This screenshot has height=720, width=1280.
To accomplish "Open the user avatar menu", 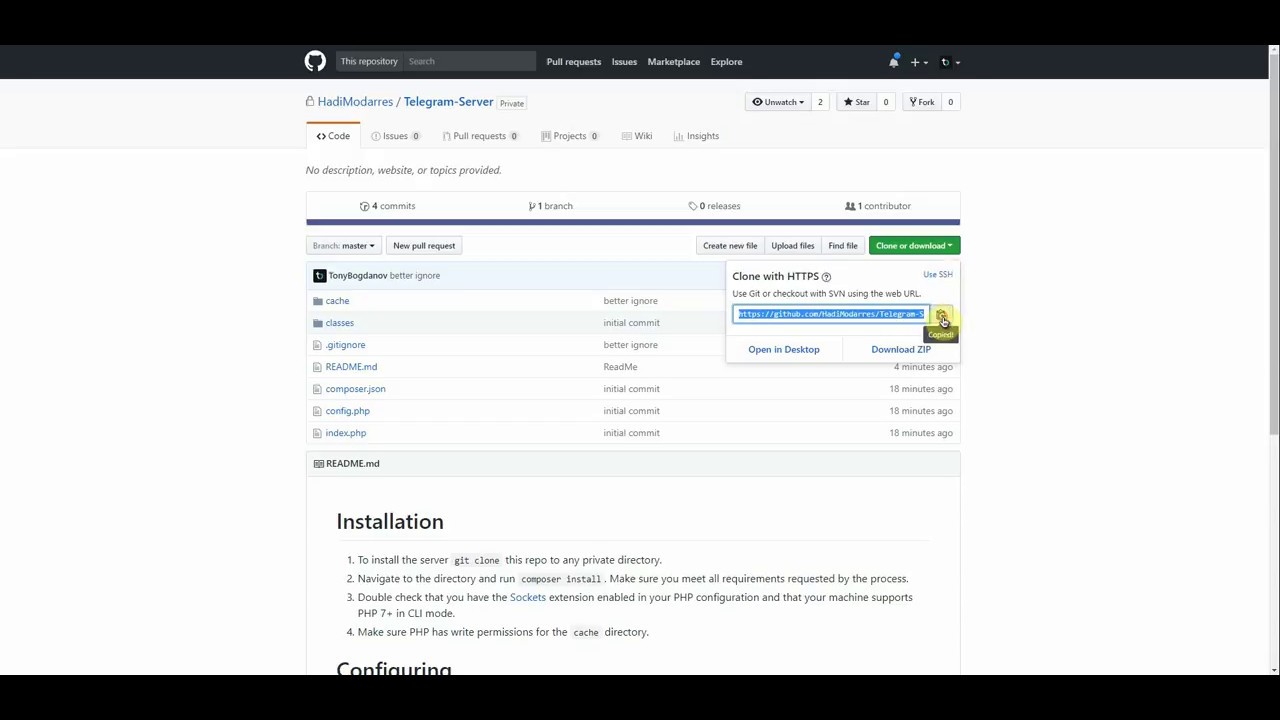I will [x=949, y=62].
